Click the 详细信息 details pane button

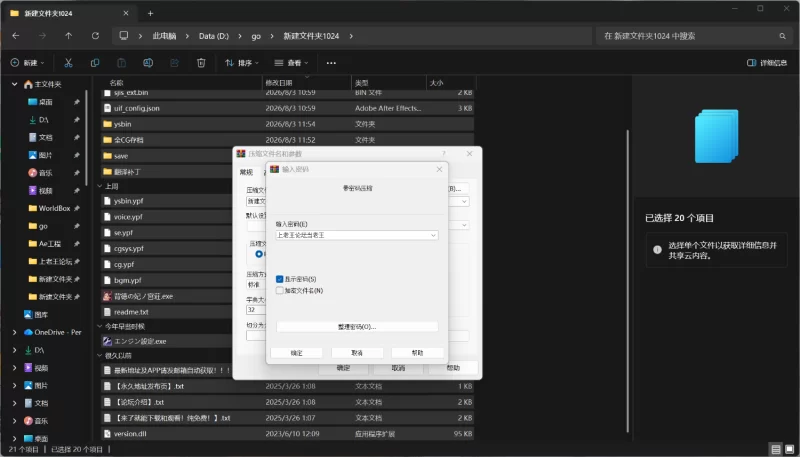[767, 63]
